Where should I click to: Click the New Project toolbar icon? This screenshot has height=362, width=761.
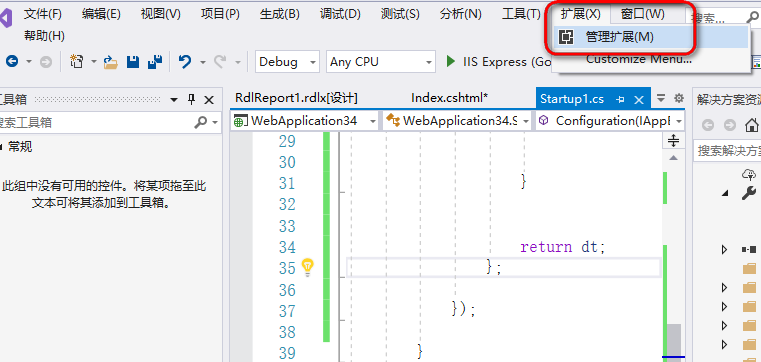pos(76,62)
